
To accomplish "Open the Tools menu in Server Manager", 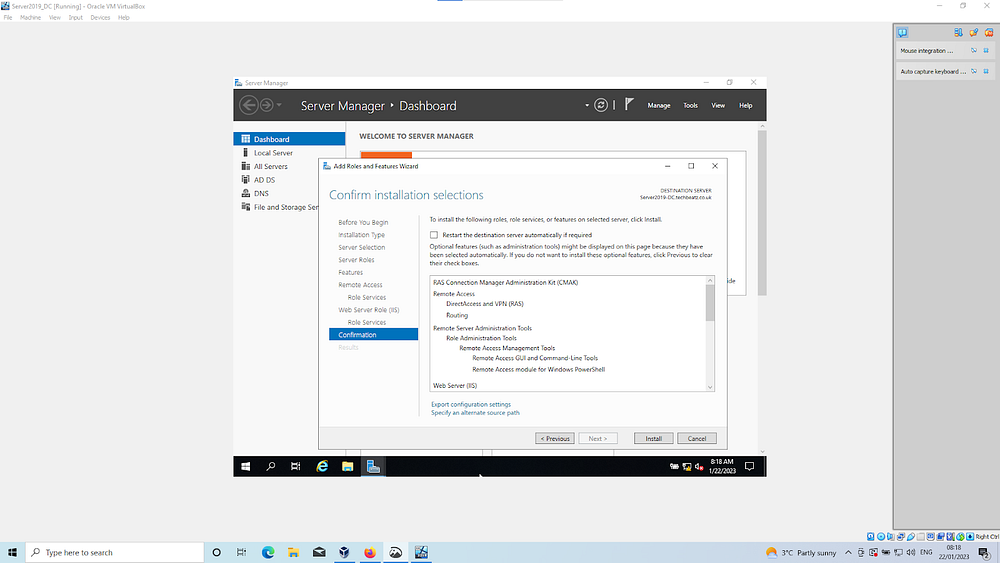I will pyautogui.click(x=691, y=105).
